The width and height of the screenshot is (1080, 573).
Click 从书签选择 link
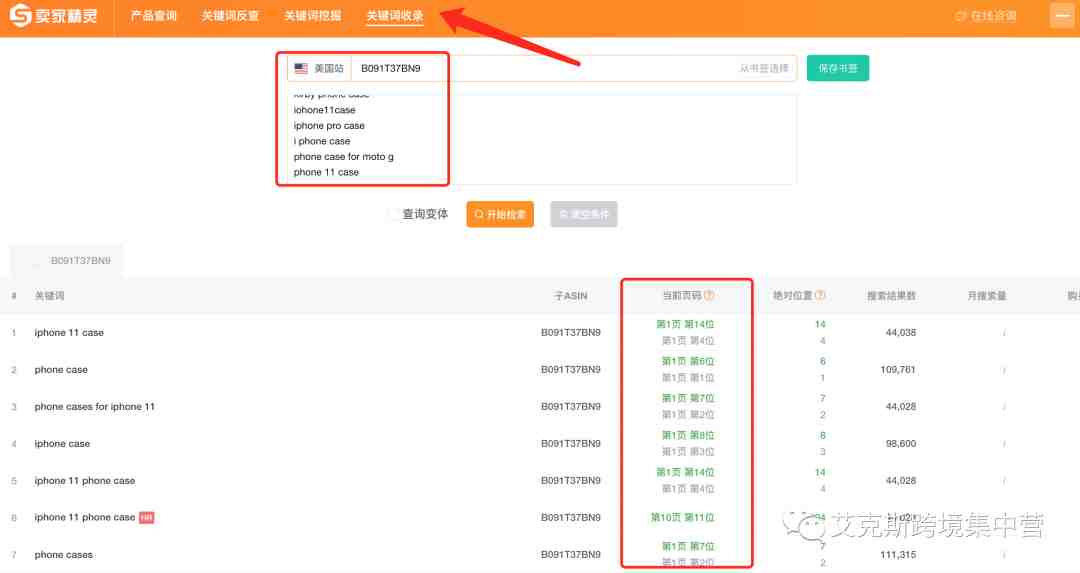(x=764, y=68)
